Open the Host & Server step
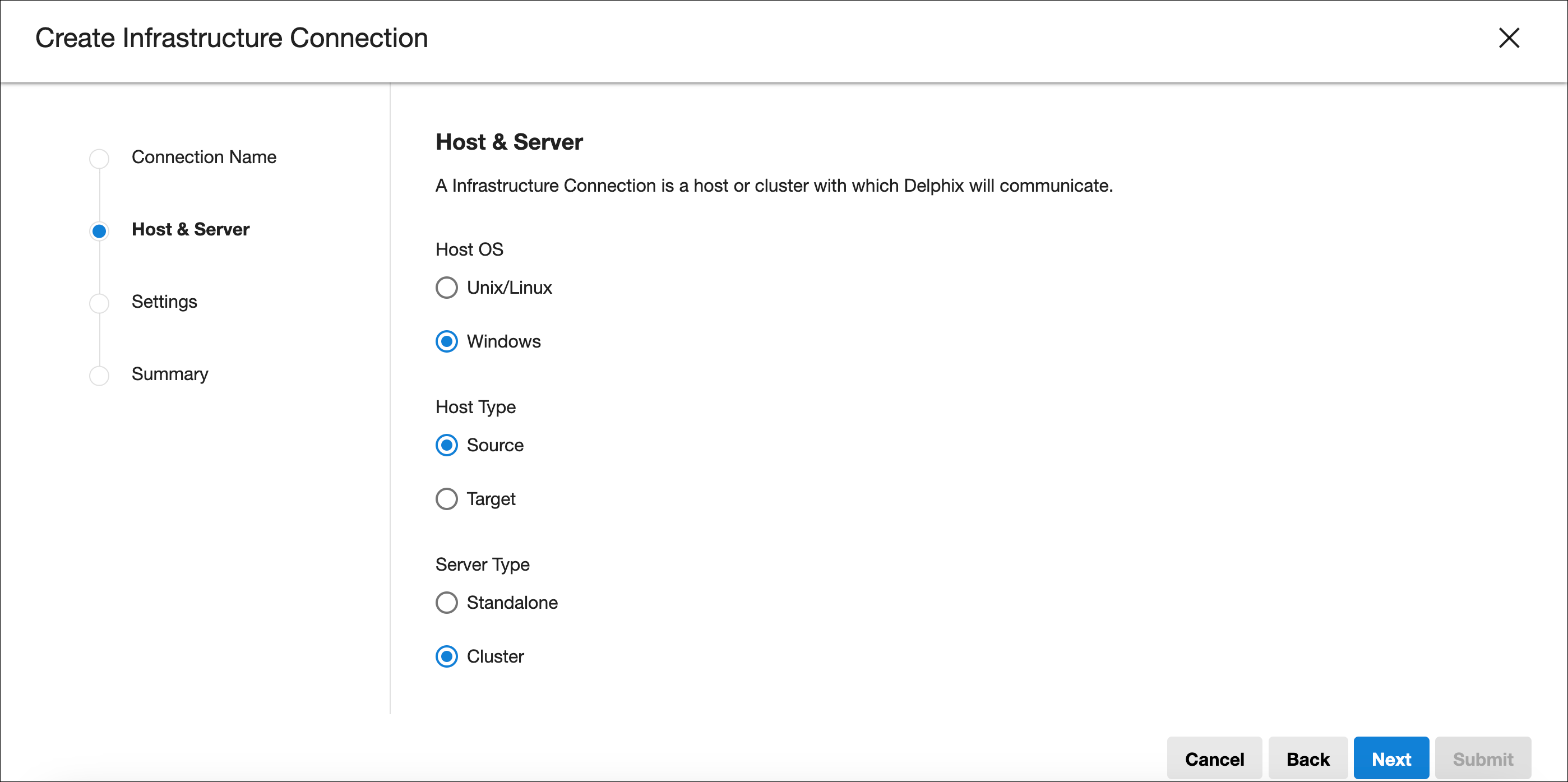This screenshot has width=1568, height=782. pos(191,229)
